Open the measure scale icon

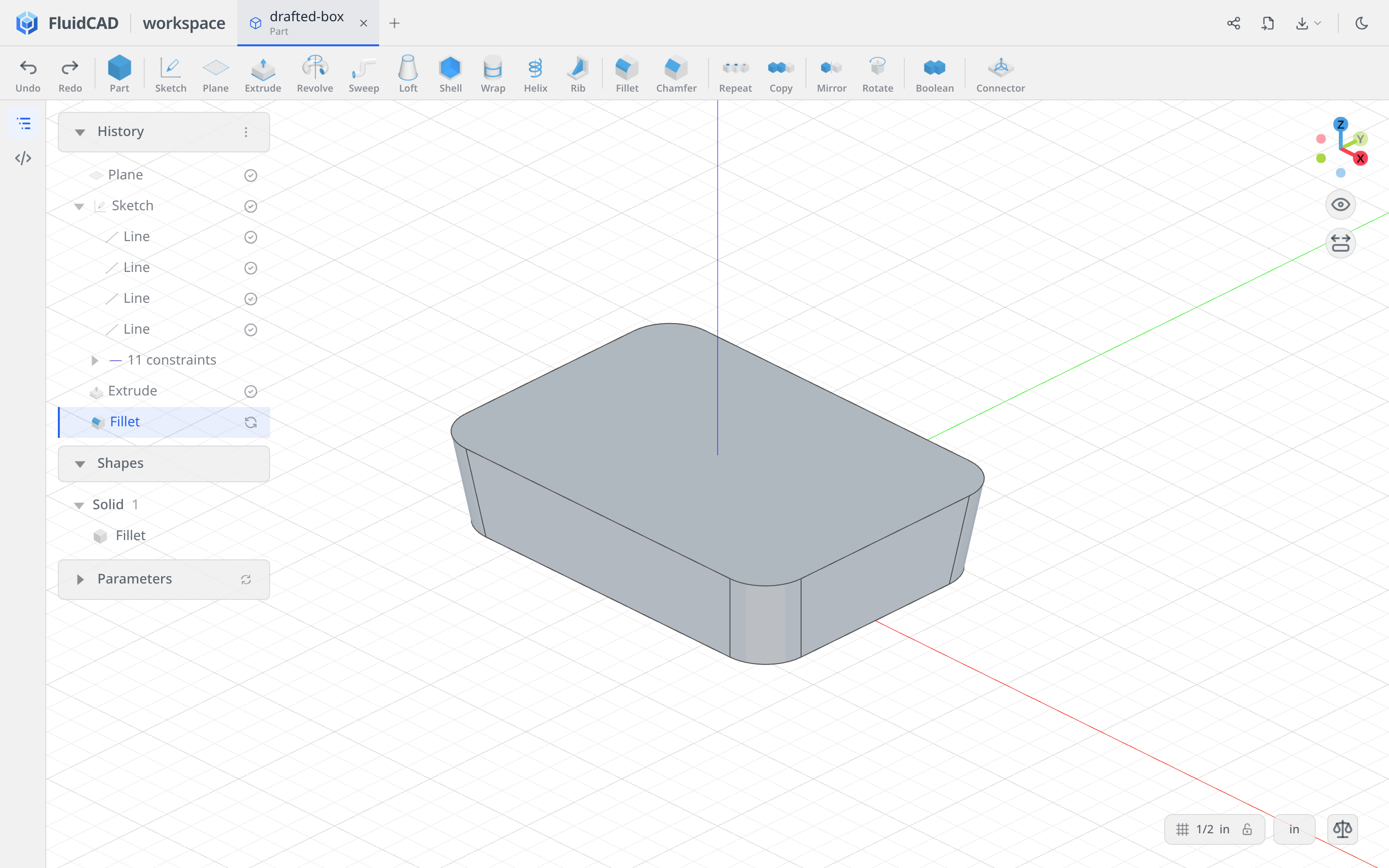1343,829
